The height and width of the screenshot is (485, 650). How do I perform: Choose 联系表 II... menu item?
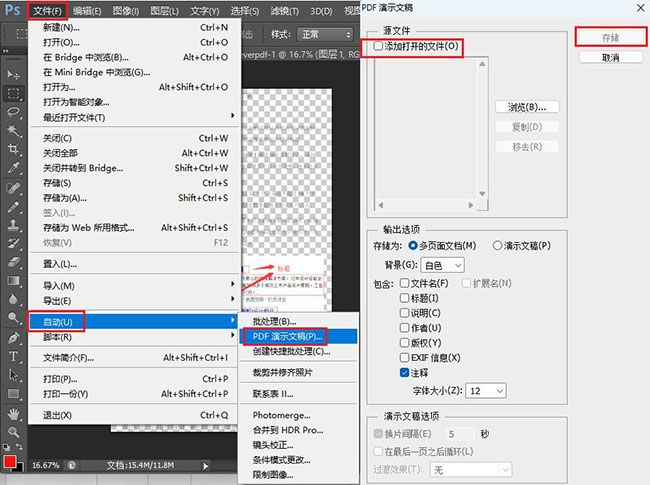298,393
